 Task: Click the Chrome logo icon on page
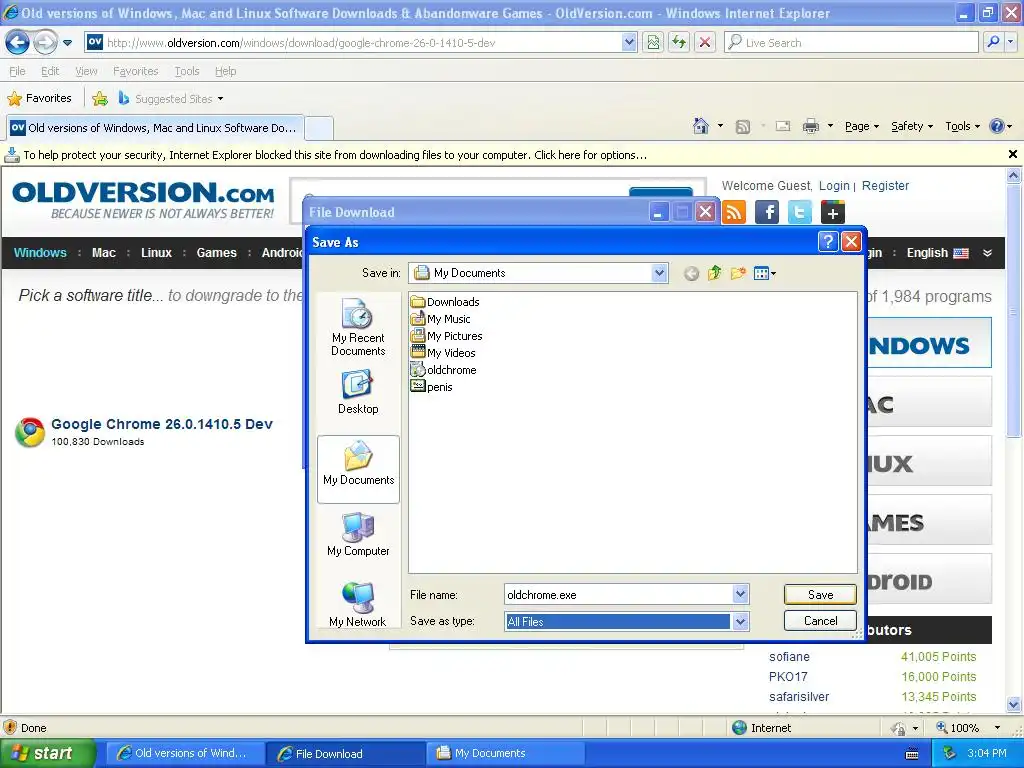click(30, 432)
